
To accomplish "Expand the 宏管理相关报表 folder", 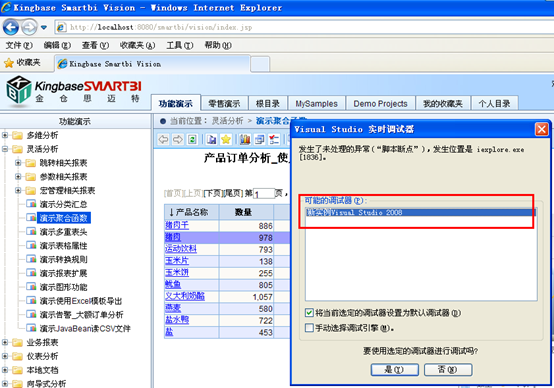I will (x=18, y=190).
